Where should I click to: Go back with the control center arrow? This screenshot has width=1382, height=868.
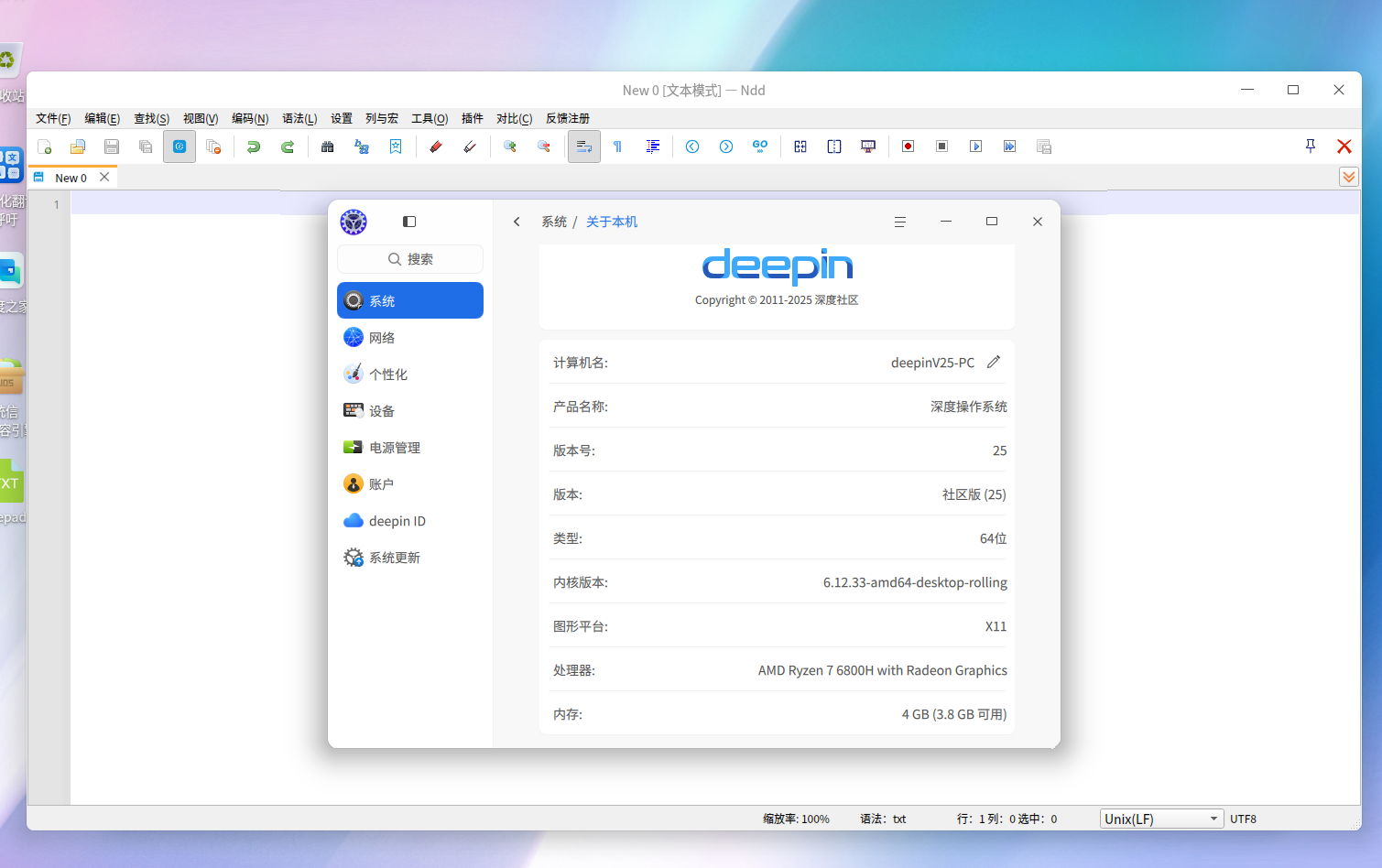[x=517, y=222]
